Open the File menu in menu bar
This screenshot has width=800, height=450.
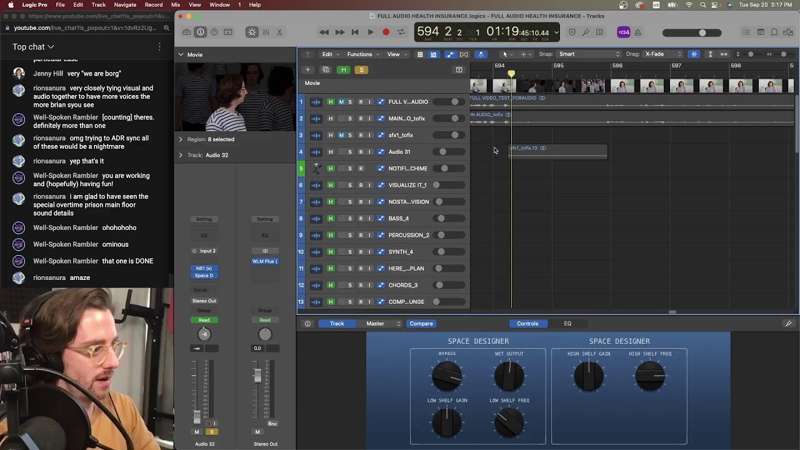60,5
